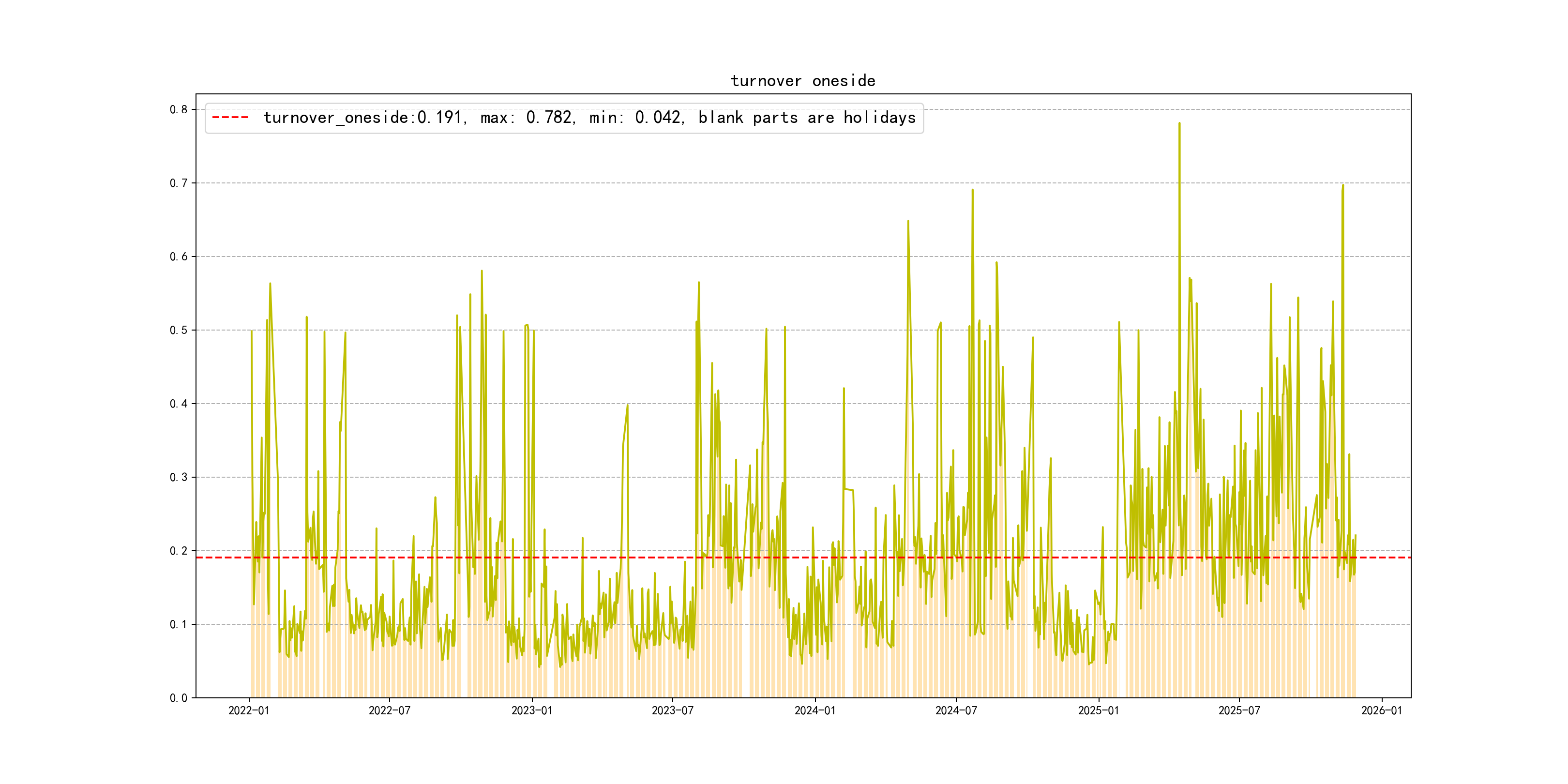Screen dimensions: 1568x784
Task: Click the chart title 'turnover oneside'
Action: (802, 81)
